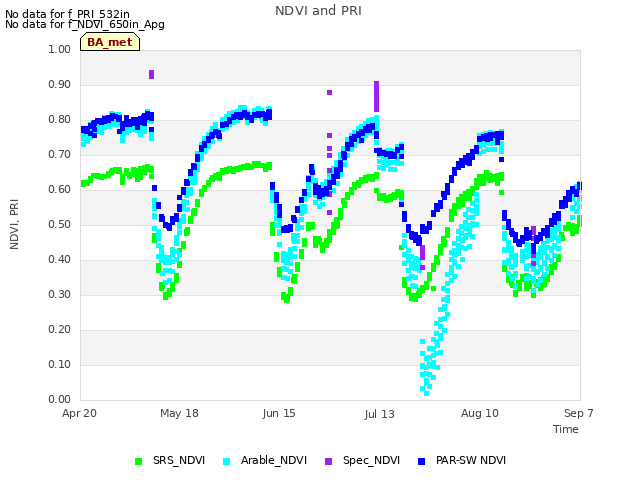Click the May 18 x-axis tick label
640x480 pixels.
(x=179, y=413)
